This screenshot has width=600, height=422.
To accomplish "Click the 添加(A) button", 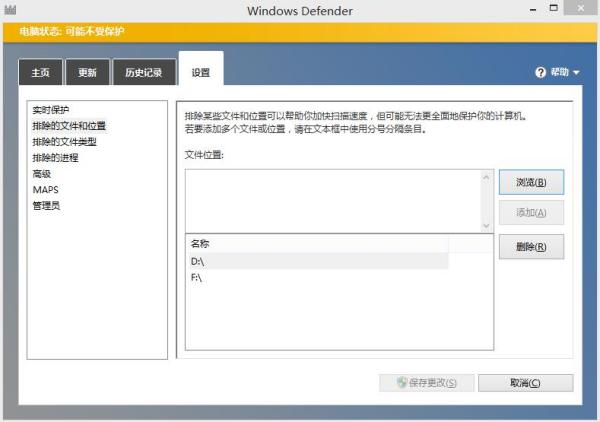I will 531,212.
